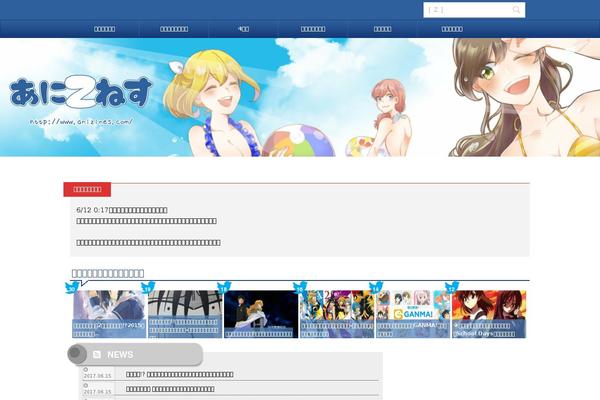600x400 pixels.
Task: Click the Twitter badge above the colorful collage thumbnail
Action: [300, 287]
